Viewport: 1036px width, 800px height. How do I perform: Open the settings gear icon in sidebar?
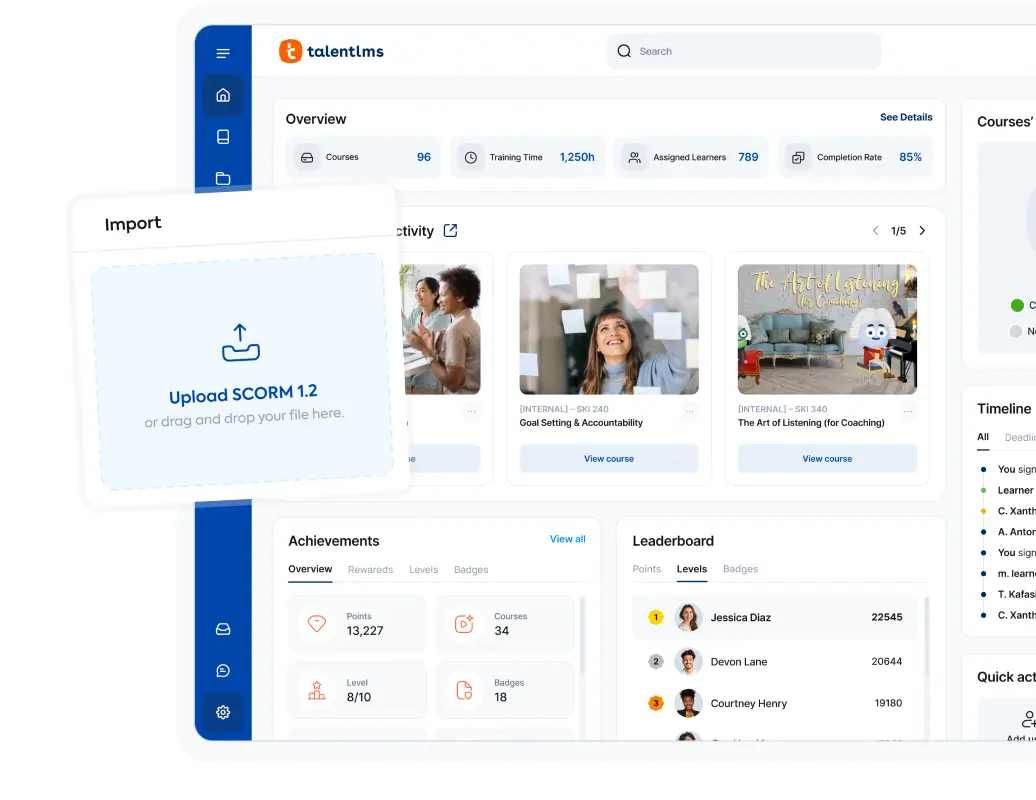223,712
